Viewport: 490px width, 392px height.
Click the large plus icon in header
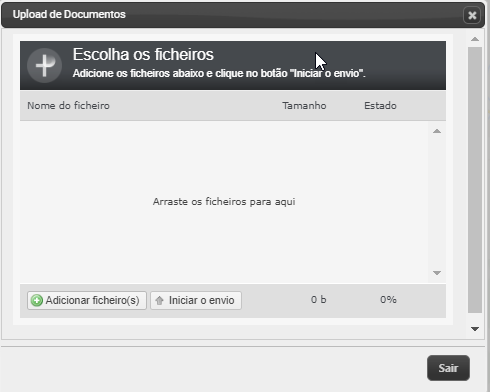pos(44,65)
